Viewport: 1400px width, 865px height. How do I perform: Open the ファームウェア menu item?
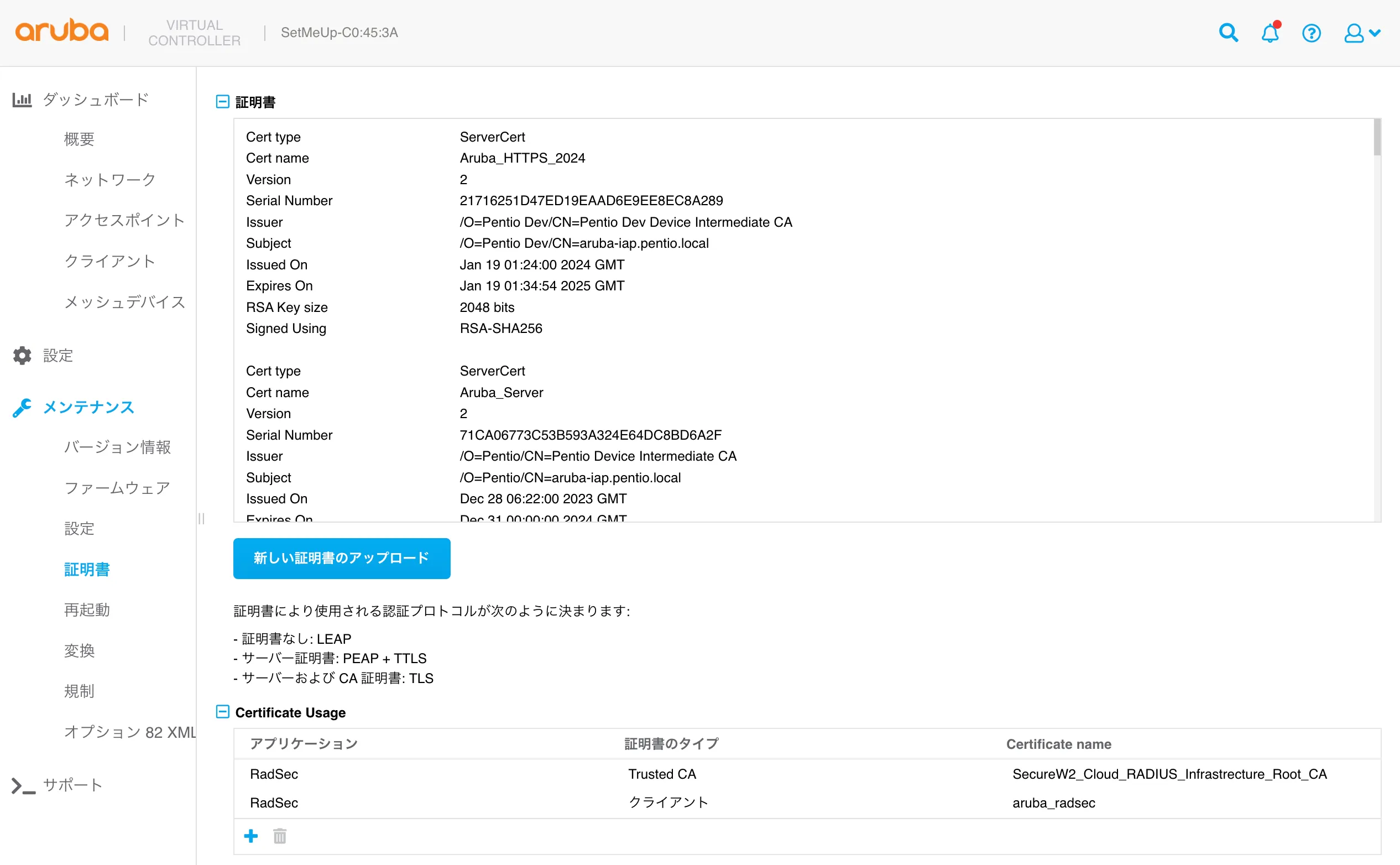tap(117, 487)
